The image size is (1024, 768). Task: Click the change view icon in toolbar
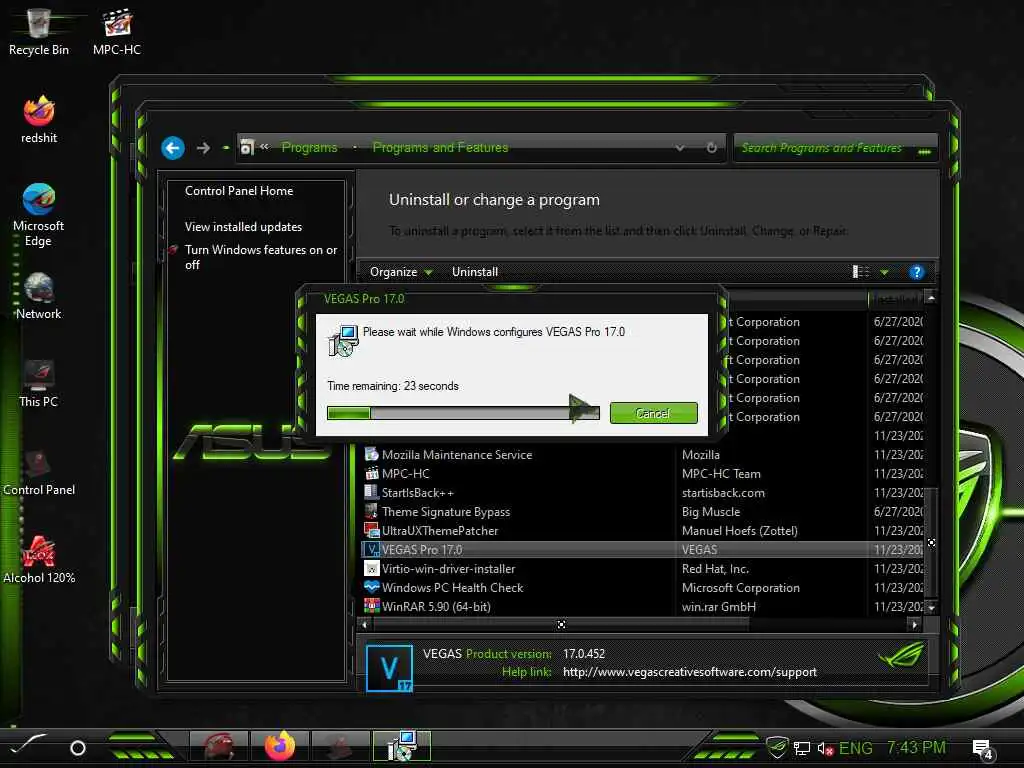tap(861, 272)
